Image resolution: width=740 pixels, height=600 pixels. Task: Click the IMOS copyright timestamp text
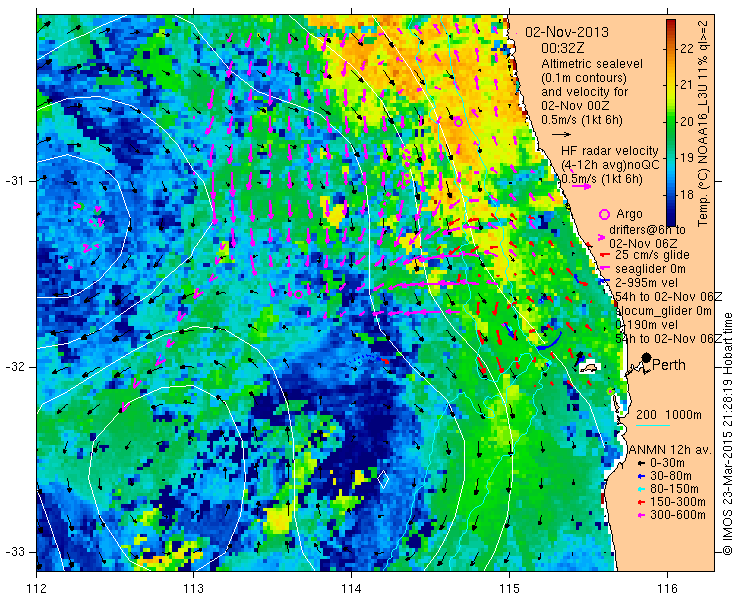point(728,434)
